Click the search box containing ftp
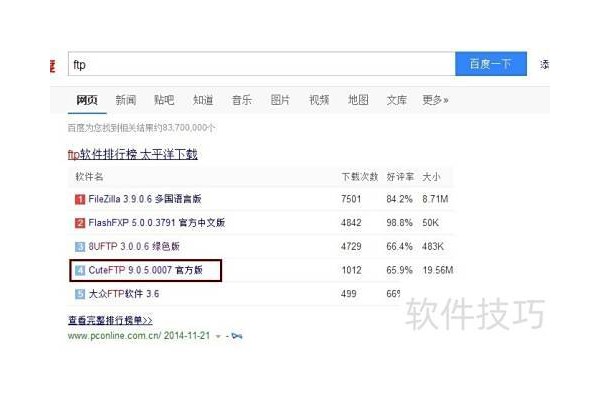Image resolution: width=600 pixels, height=400 pixels. coord(261,64)
